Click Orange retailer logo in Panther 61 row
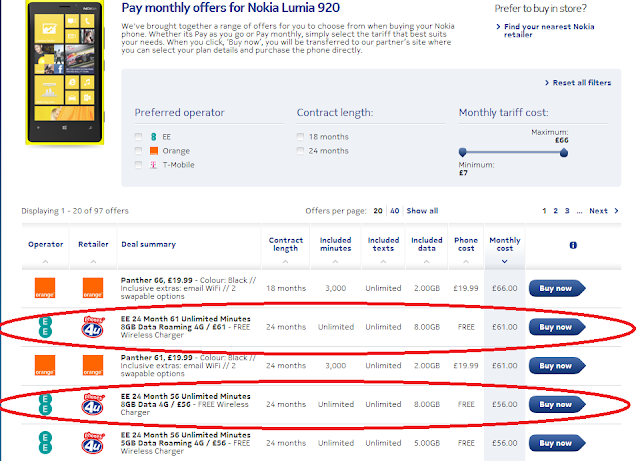Viewport: 640px width, 461px height. (x=93, y=366)
